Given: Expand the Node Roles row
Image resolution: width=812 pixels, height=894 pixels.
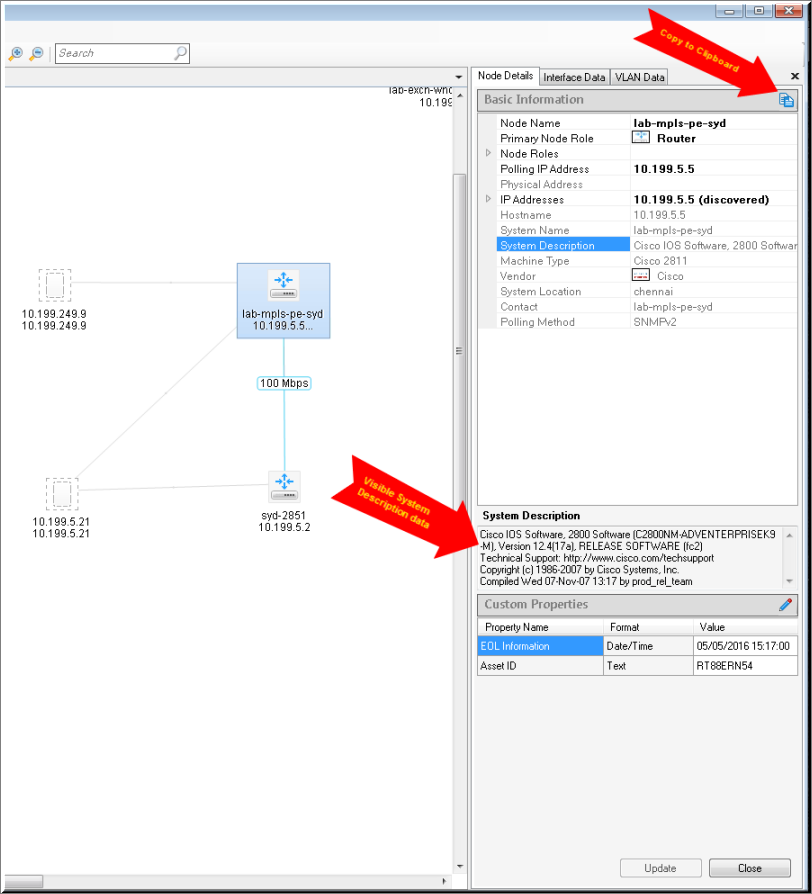Looking at the screenshot, I should pos(488,153).
